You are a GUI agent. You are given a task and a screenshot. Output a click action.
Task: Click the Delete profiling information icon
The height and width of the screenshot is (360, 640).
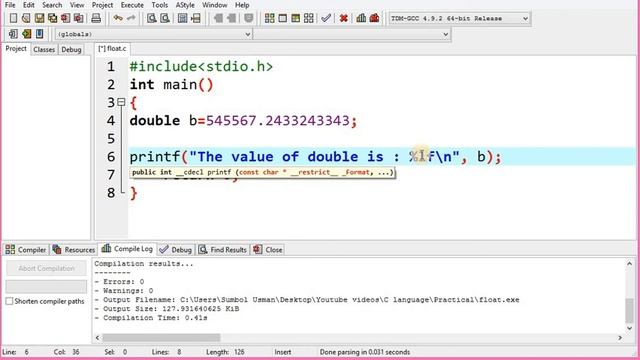click(x=374, y=18)
